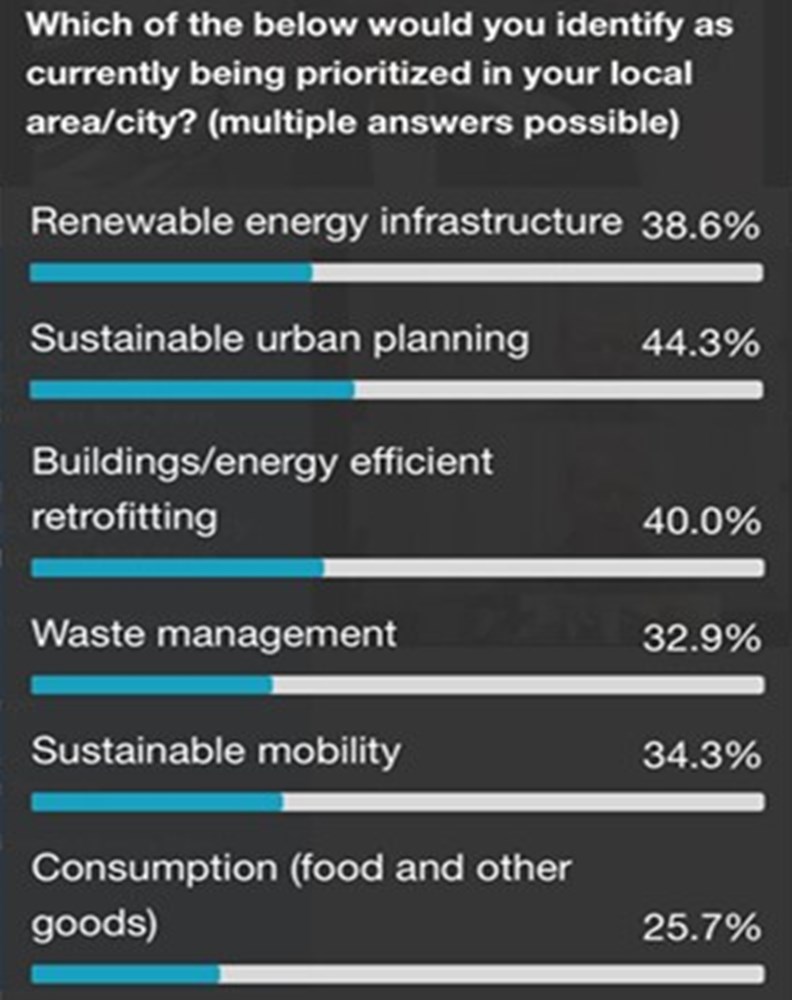The width and height of the screenshot is (792, 1000).
Task: Pick the Waste management answer
Action: (214, 633)
